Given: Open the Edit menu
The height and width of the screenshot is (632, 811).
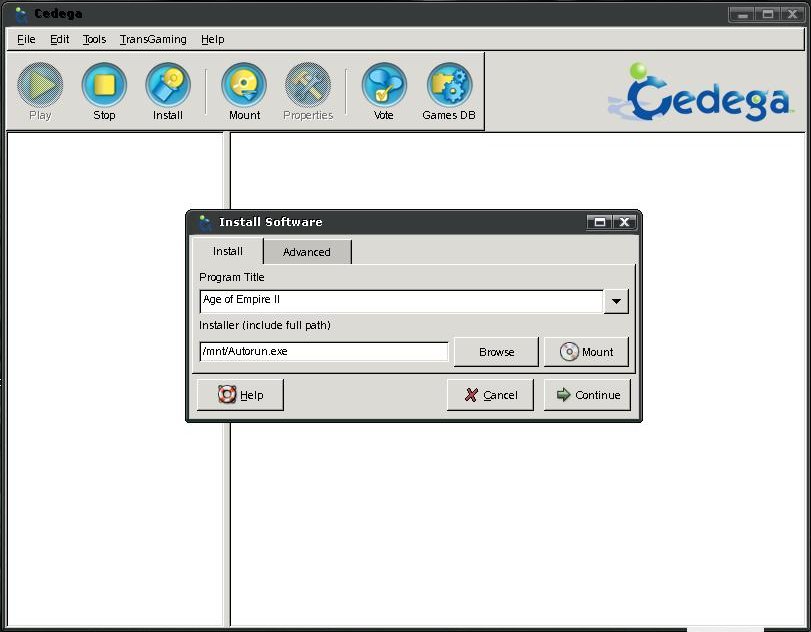Looking at the screenshot, I should 59,39.
